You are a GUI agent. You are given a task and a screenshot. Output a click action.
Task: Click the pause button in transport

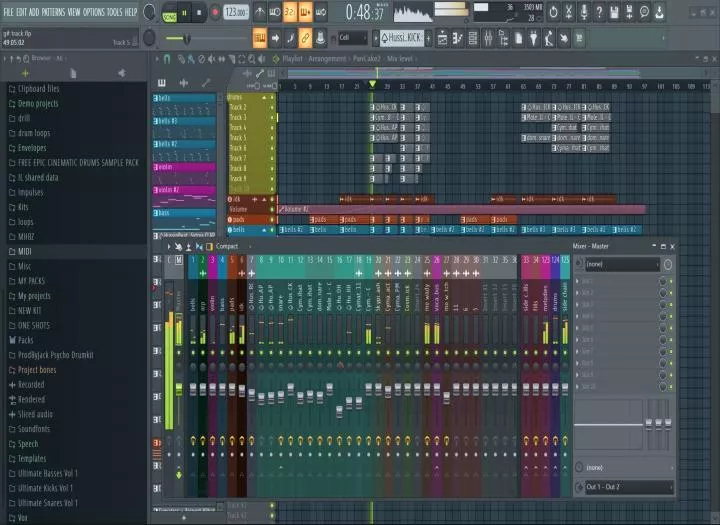point(185,13)
